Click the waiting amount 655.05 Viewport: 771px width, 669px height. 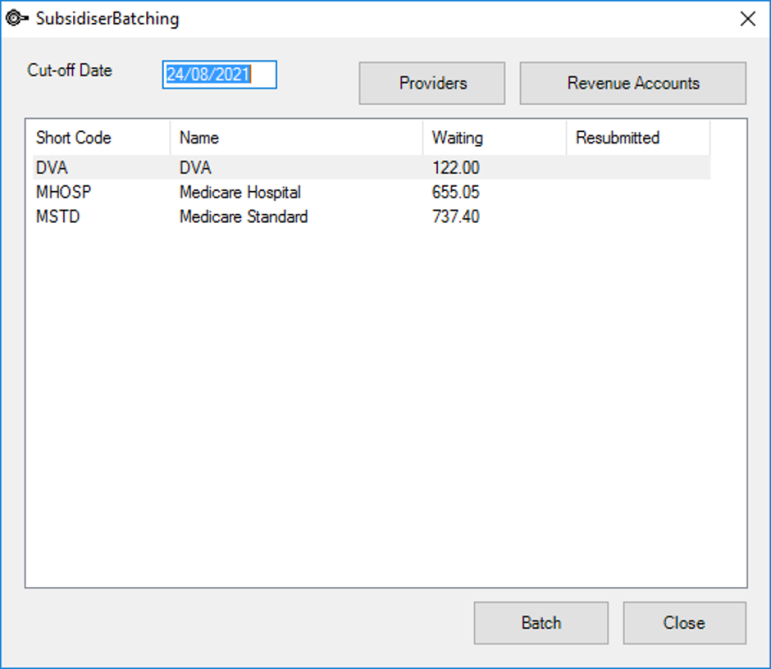[455, 192]
